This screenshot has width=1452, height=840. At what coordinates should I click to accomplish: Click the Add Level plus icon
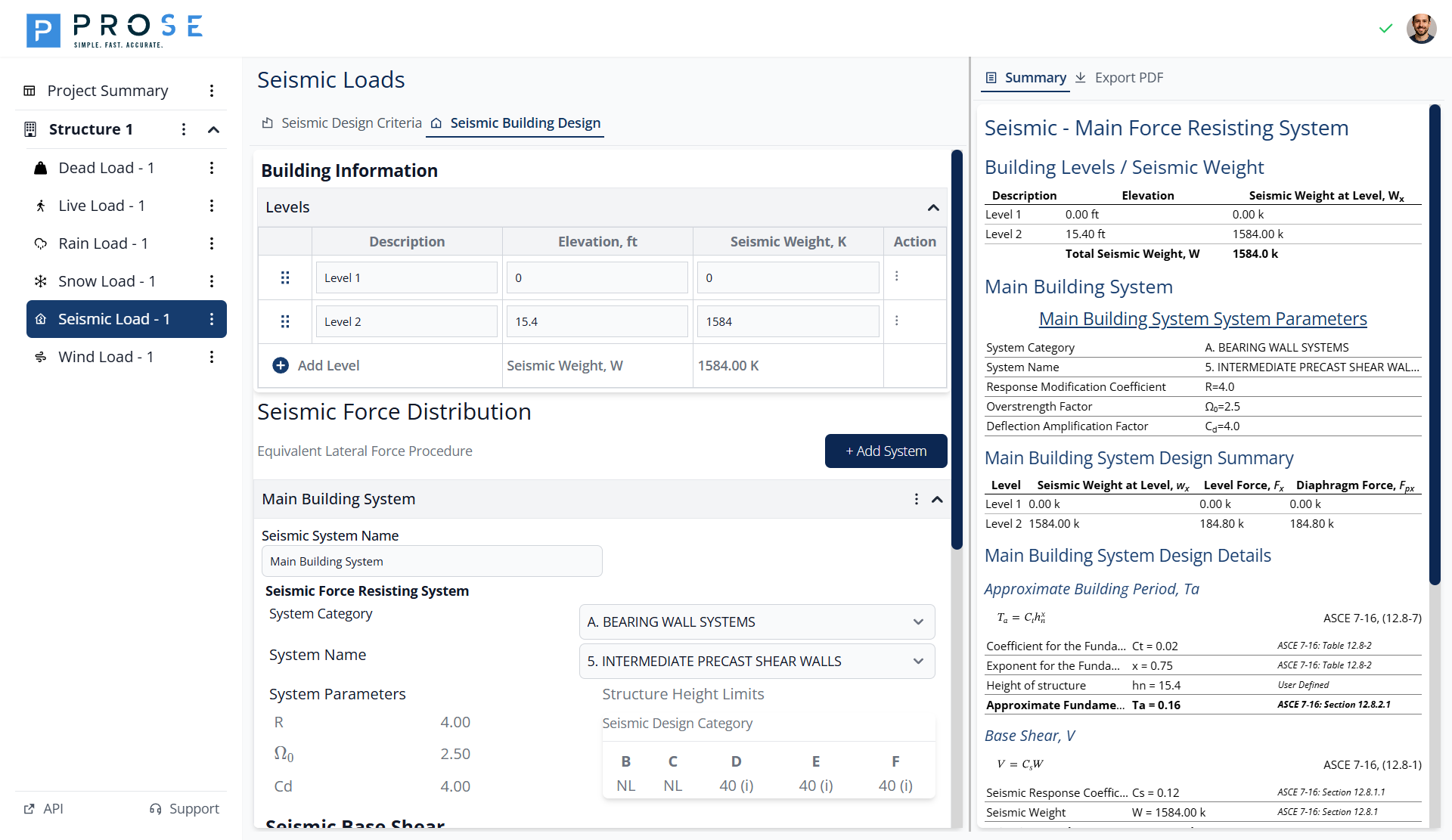[281, 365]
